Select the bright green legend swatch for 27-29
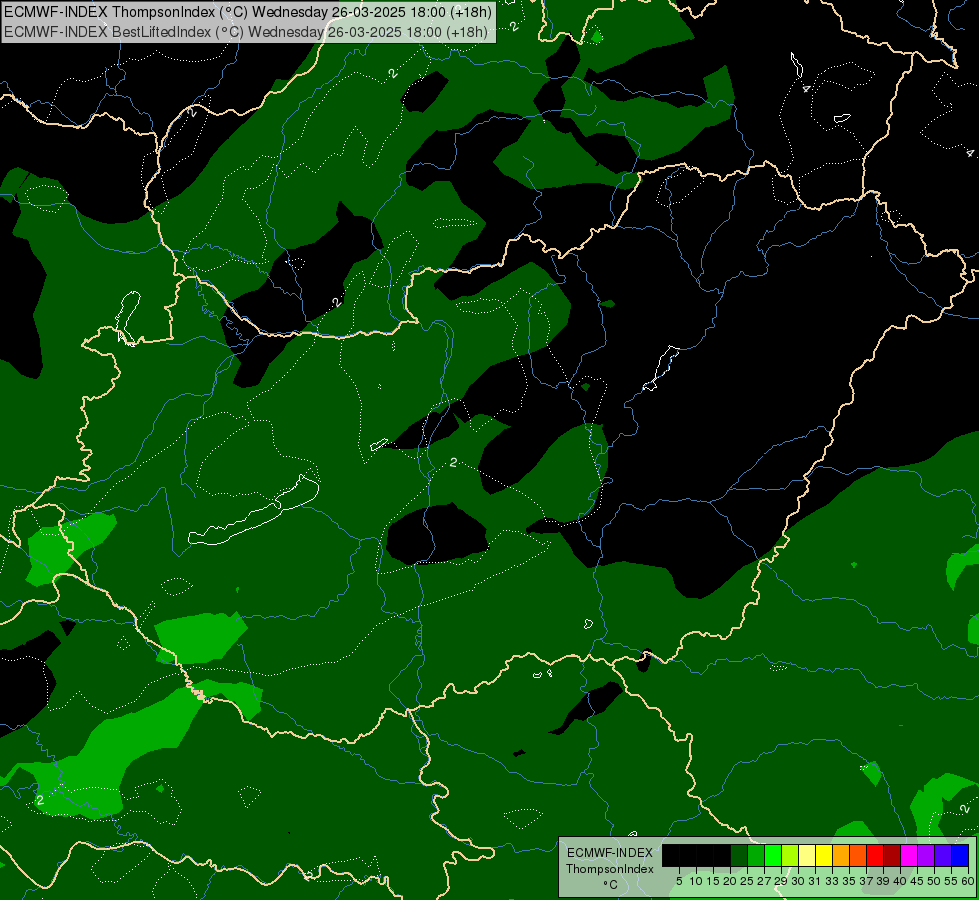This screenshot has width=979, height=900. [773, 855]
